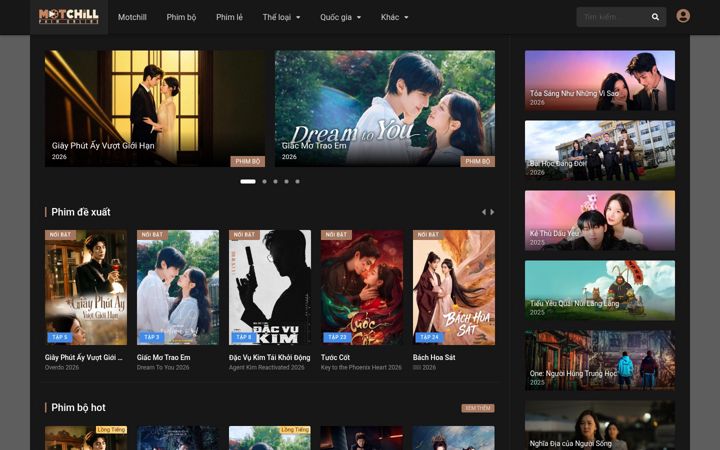Image resolution: width=720 pixels, height=450 pixels.
Task: Expand the Quốc gia dropdown
Action: click(340, 17)
